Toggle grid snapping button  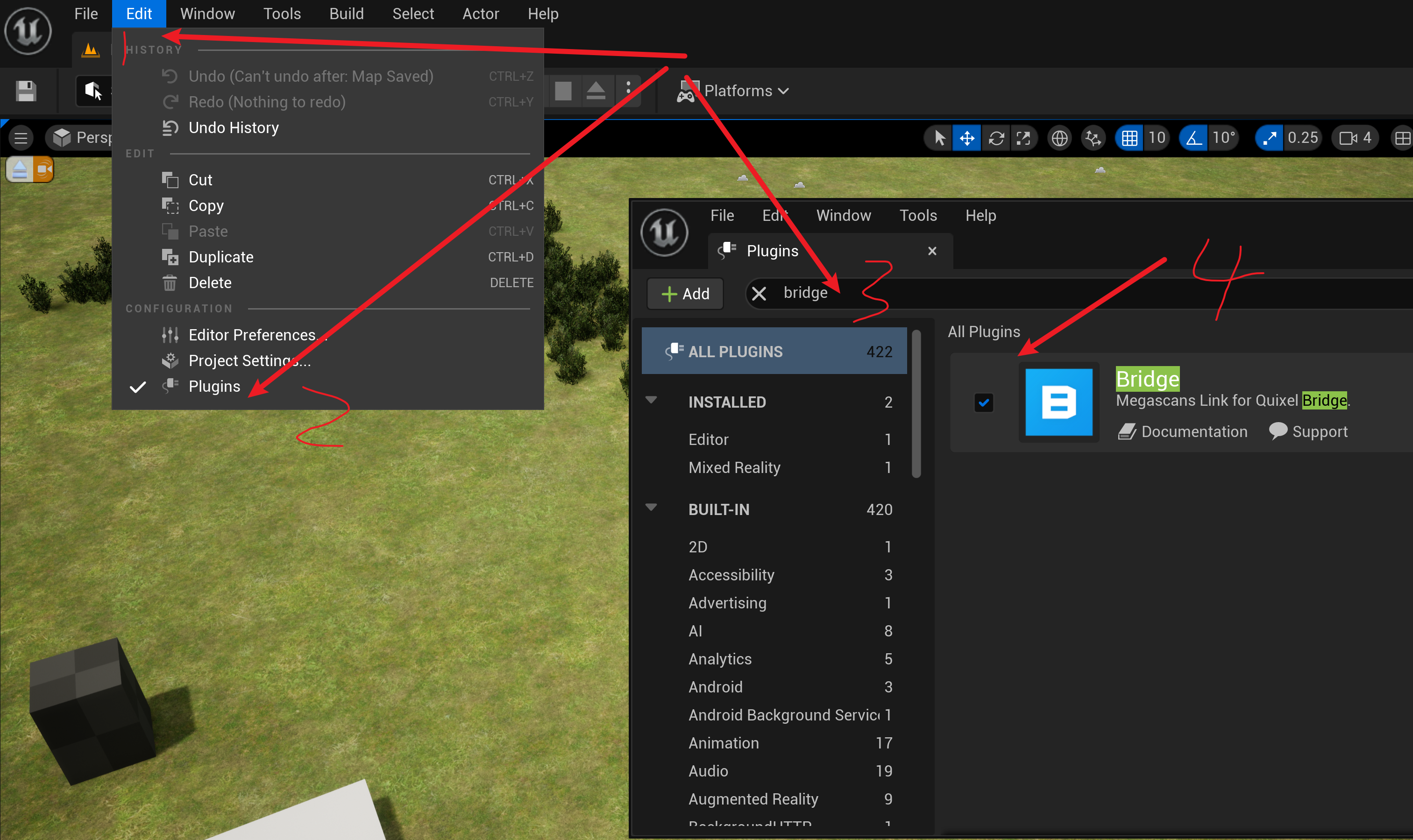1129,138
